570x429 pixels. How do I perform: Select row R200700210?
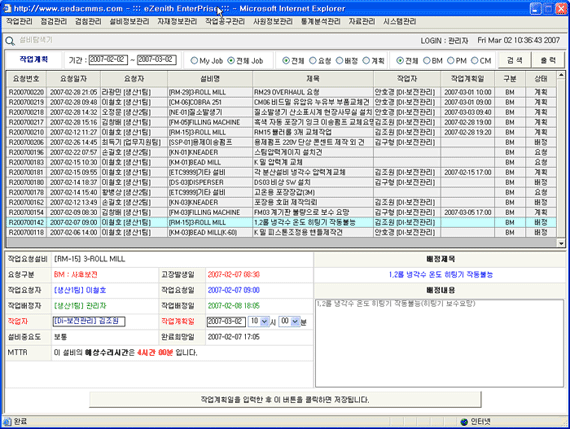tap(282, 132)
